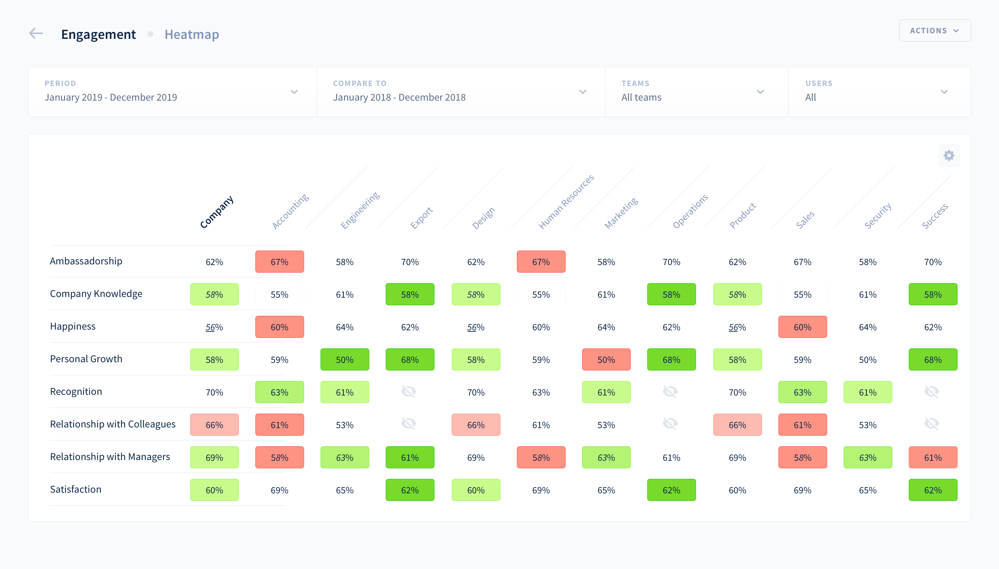This screenshot has height=569, width=999.
Task: Click Operations column header
Action: tap(691, 212)
